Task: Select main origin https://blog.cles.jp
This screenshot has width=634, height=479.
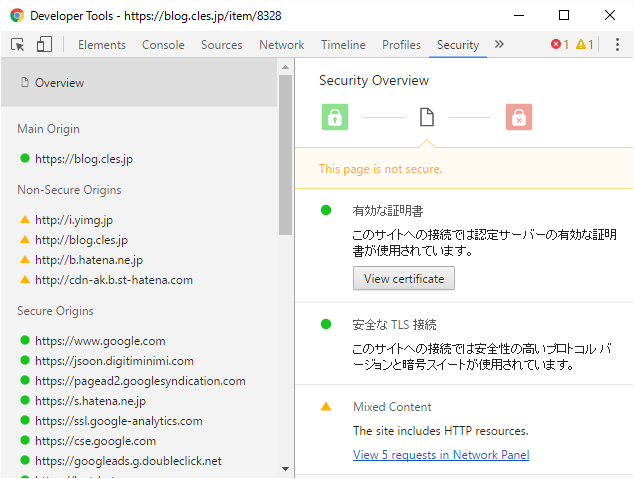Action: coord(84,158)
